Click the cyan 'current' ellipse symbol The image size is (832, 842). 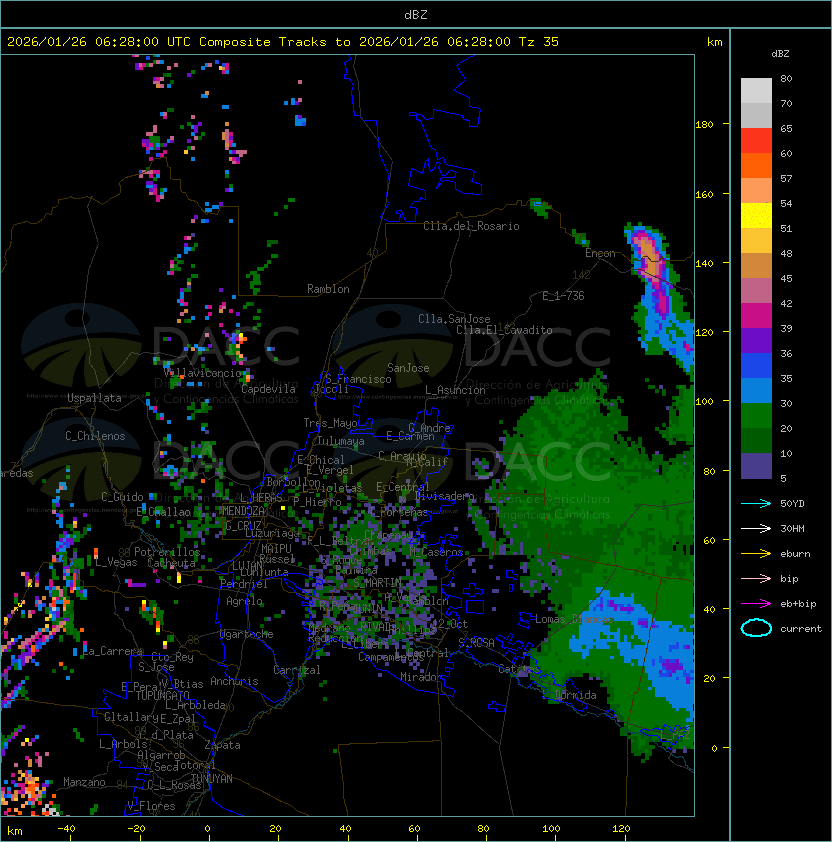(x=756, y=628)
